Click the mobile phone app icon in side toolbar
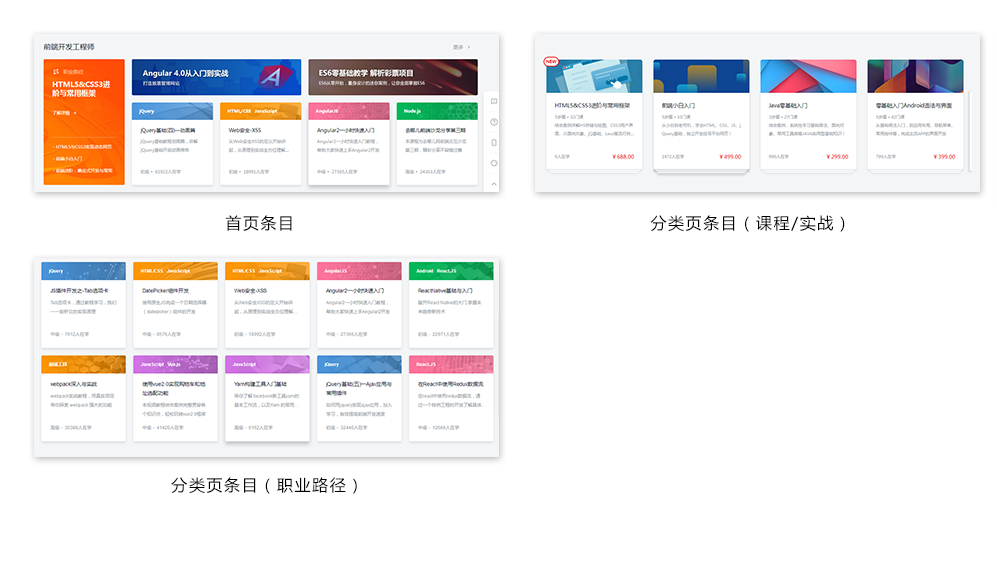Viewport: 997px width, 564px height. (494, 142)
